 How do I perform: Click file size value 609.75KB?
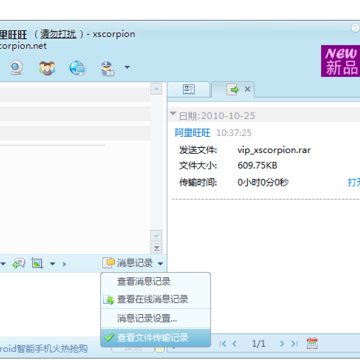257,166
